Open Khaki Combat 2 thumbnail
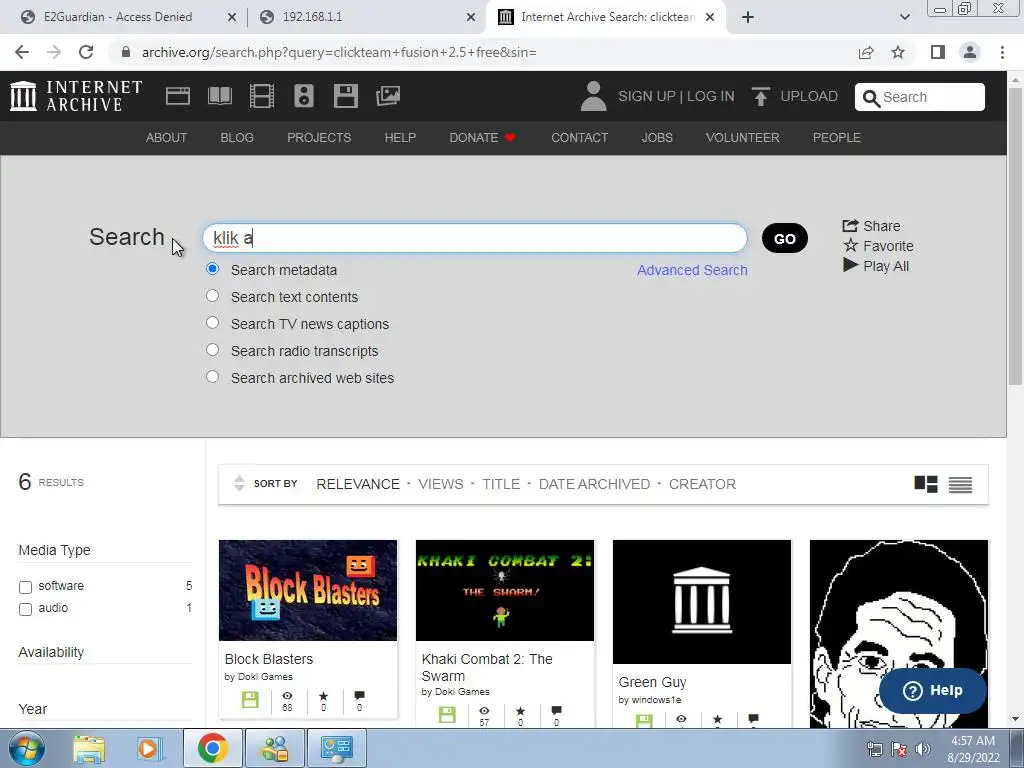 point(505,590)
